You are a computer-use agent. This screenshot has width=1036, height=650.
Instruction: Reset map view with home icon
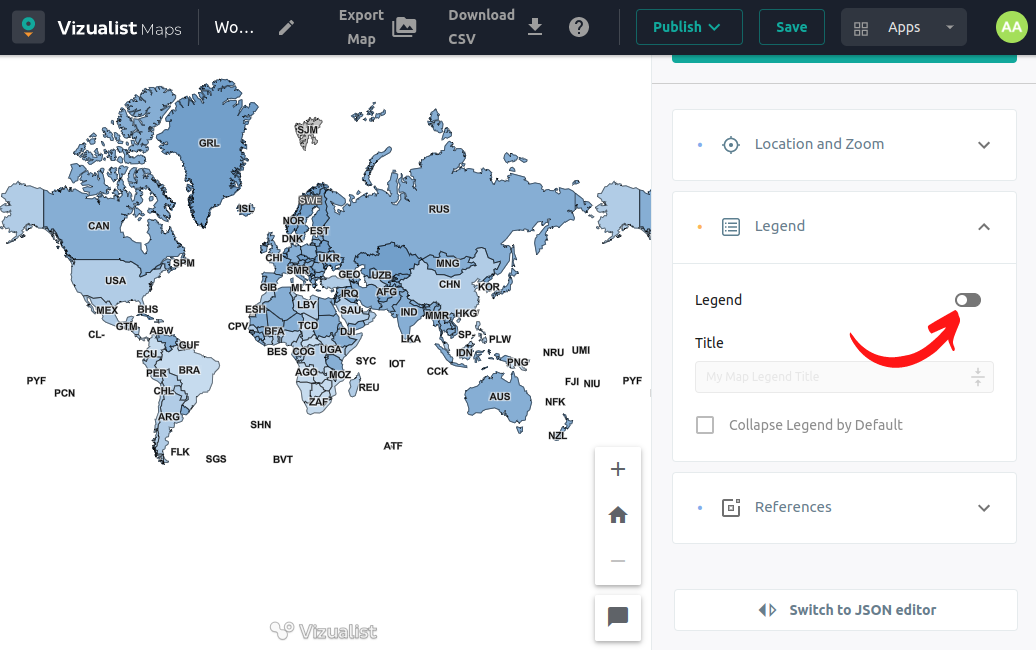[x=618, y=515]
